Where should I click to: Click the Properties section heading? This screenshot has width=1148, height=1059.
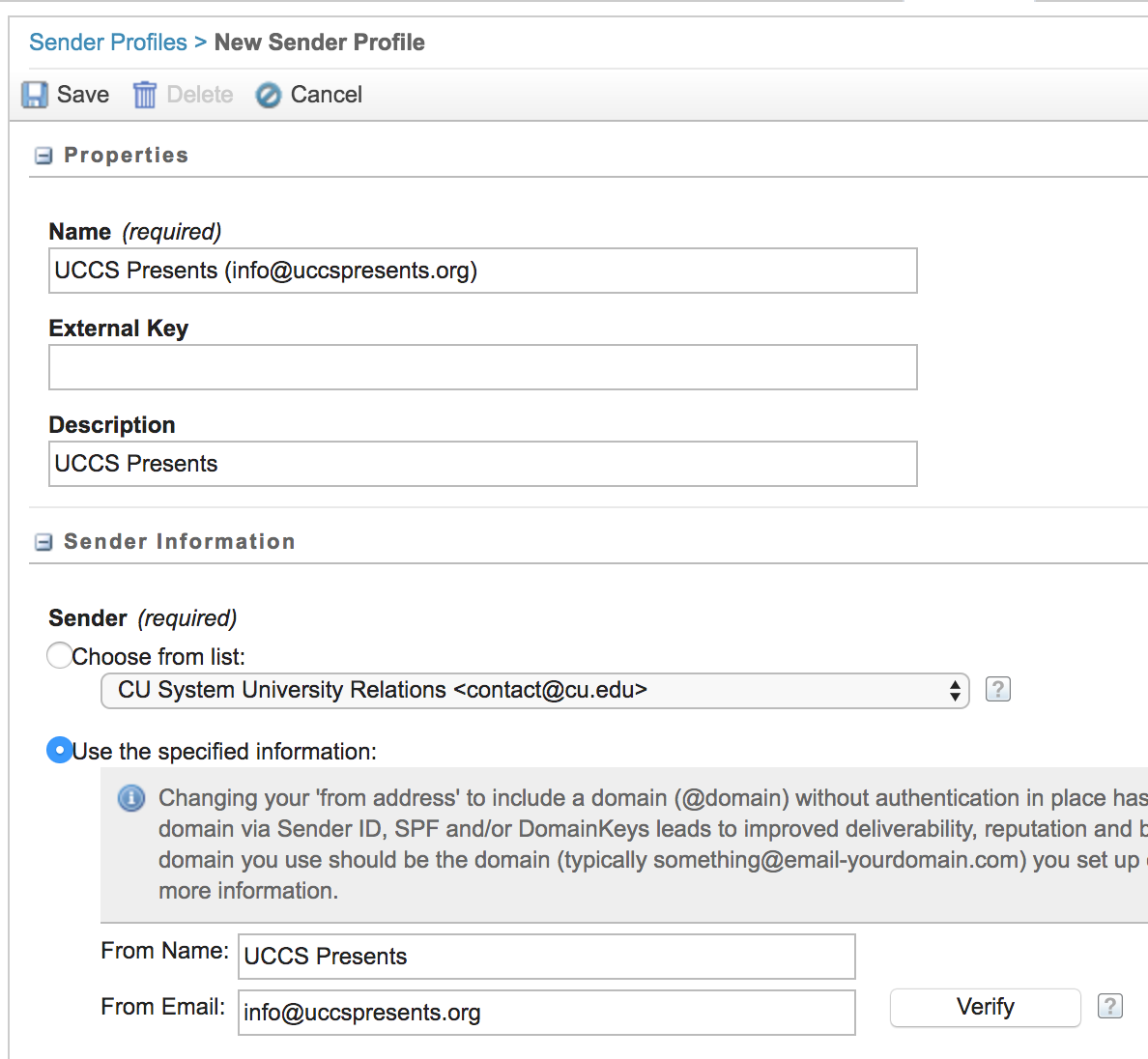126,156
